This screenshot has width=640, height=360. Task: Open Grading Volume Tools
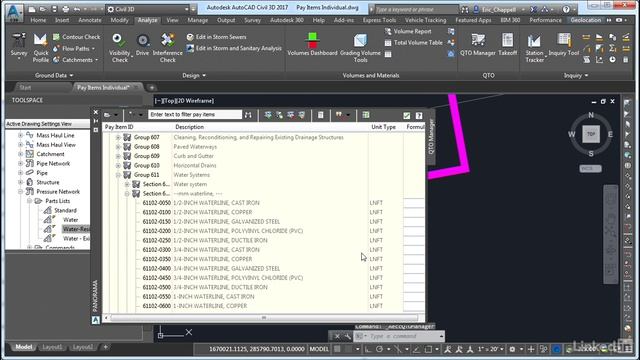pyautogui.click(x=360, y=47)
